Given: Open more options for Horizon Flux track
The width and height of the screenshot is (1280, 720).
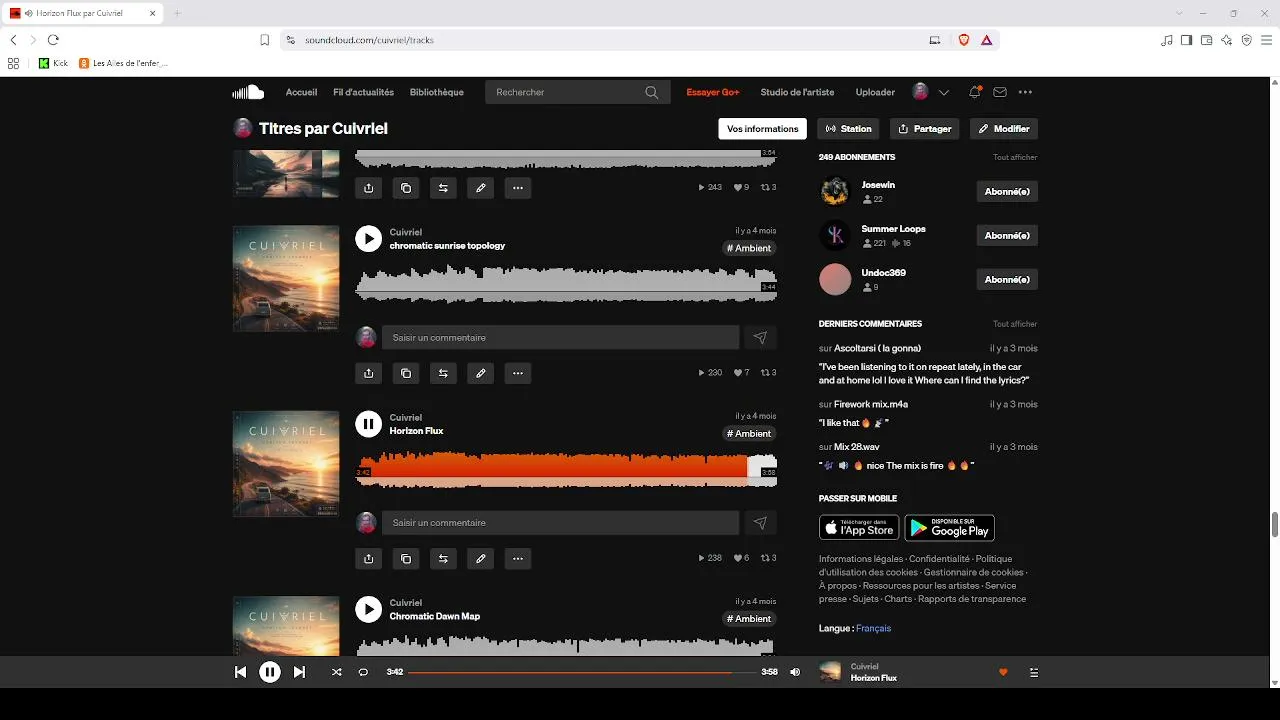Looking at the screenshot, I should coord(518,558).
